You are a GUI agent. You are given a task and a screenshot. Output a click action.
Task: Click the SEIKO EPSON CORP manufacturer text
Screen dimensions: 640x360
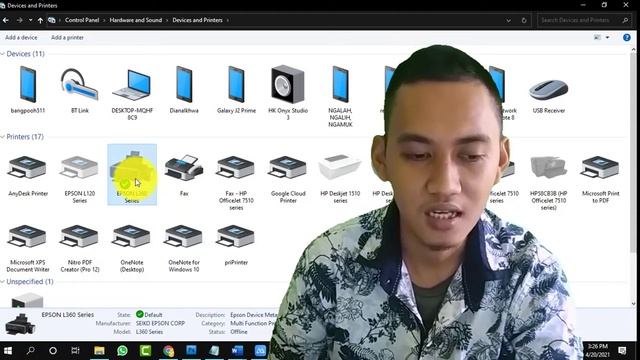click(x=160, y=323)
